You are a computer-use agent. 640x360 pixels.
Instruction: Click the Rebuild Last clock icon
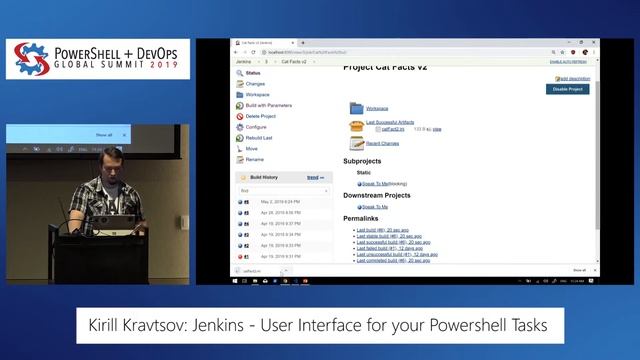240,138
